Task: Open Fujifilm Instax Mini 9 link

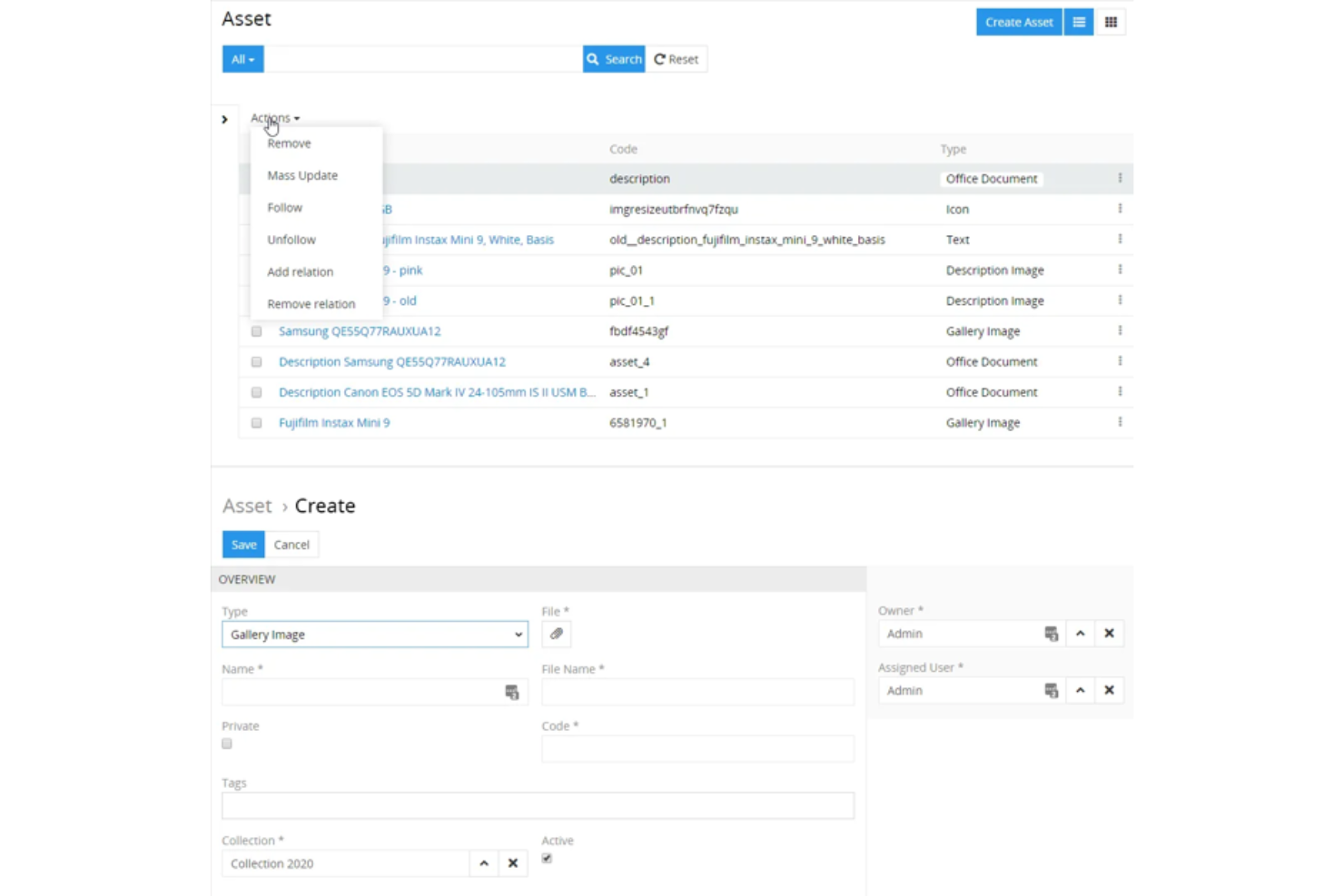Action: click(x=334, y=423)
